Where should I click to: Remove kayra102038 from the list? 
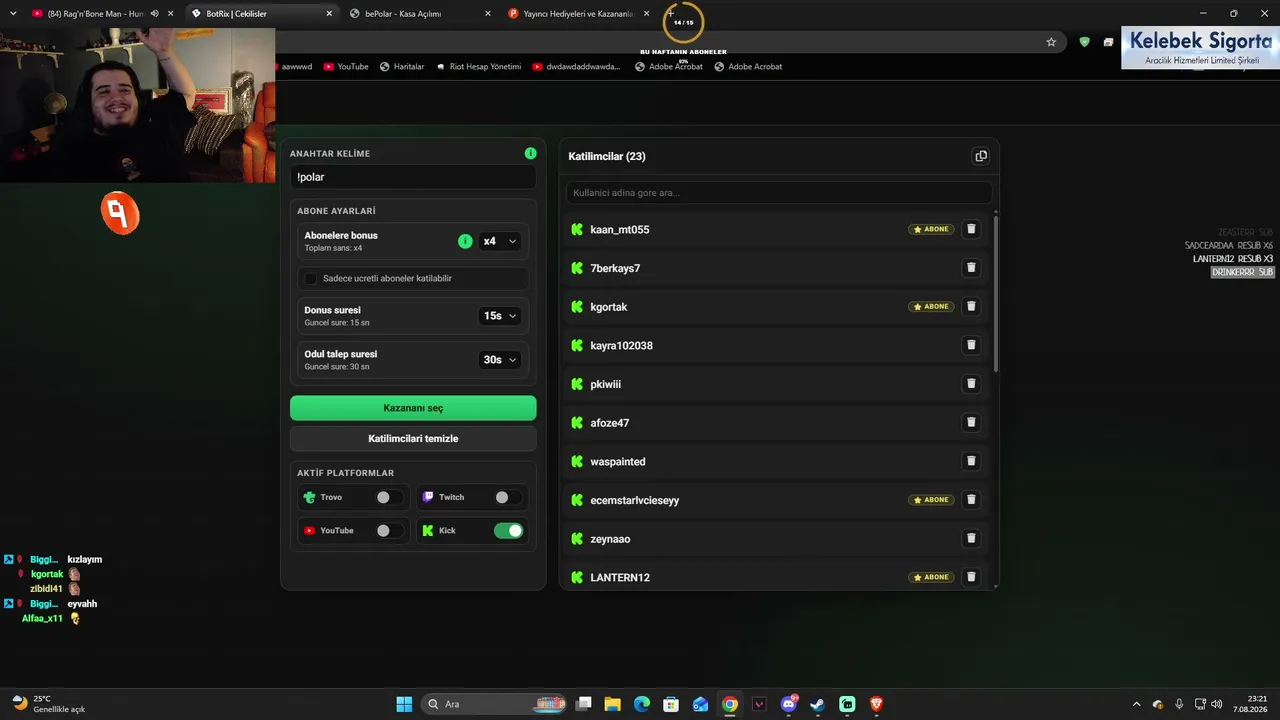click(970, 345)
